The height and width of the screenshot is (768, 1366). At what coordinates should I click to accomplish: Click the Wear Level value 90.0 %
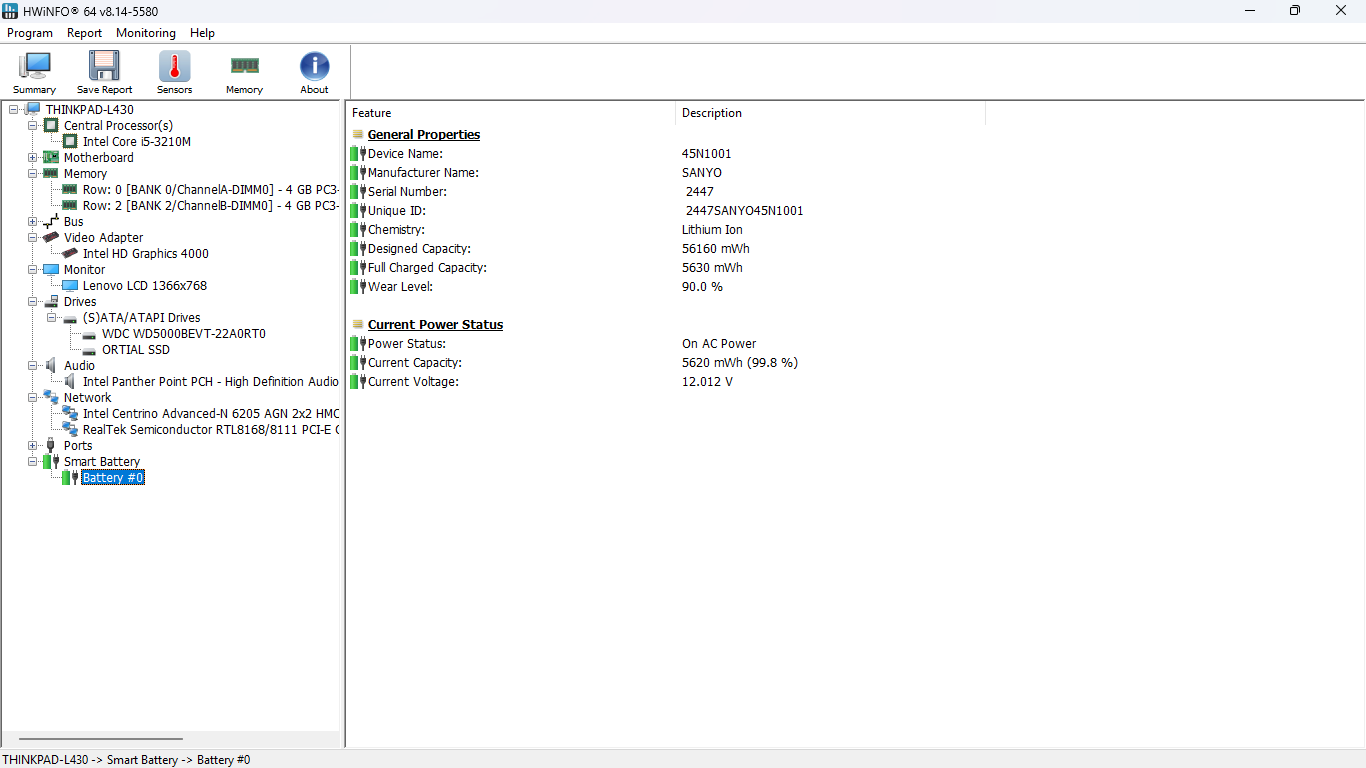coord(702,286)
